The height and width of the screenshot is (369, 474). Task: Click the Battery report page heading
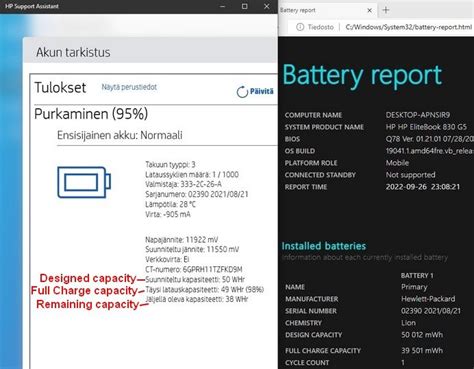(362, 76)
